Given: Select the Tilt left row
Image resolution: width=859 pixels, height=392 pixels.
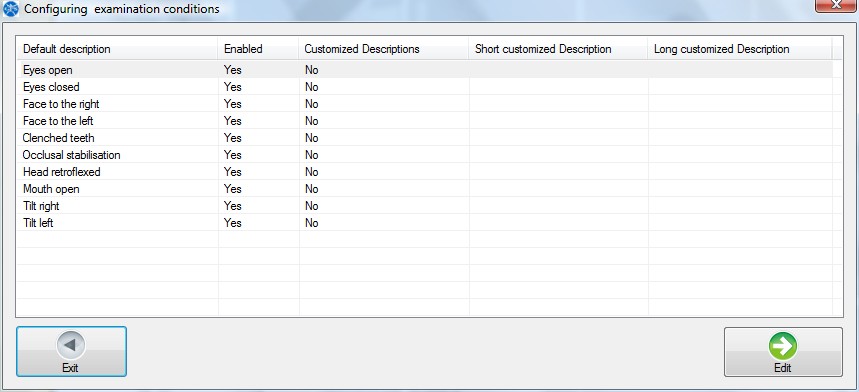Looking at the screenshot, I should click(425, 223).
